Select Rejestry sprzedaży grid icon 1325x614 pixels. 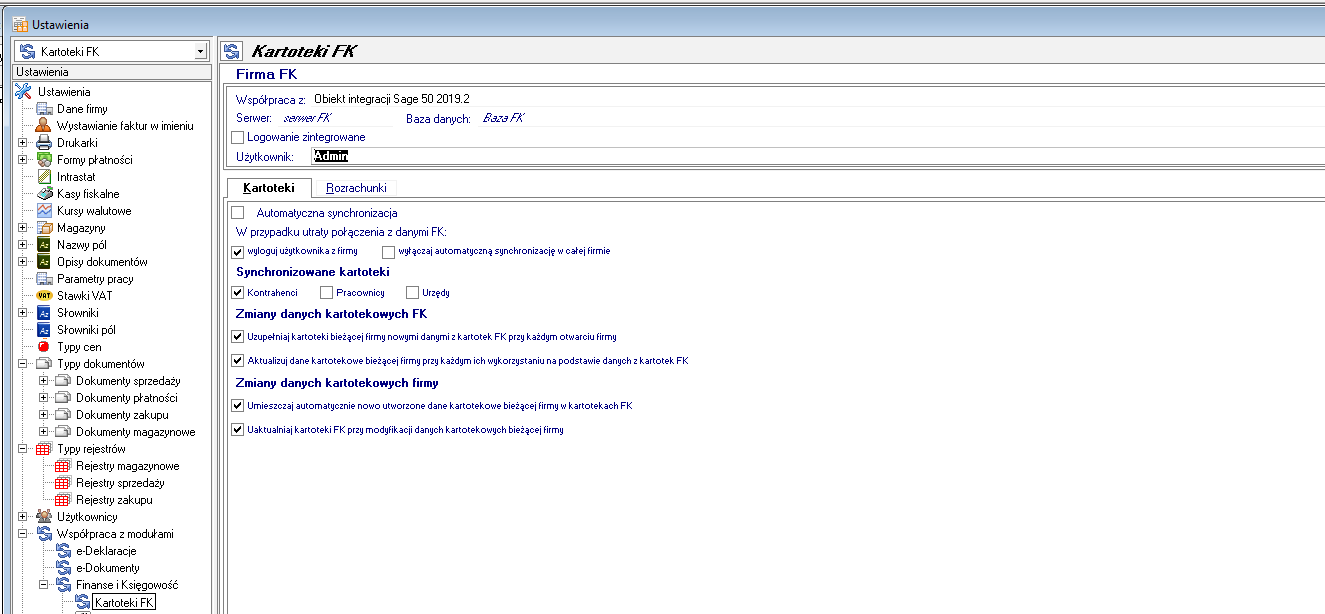click(63, 483)
